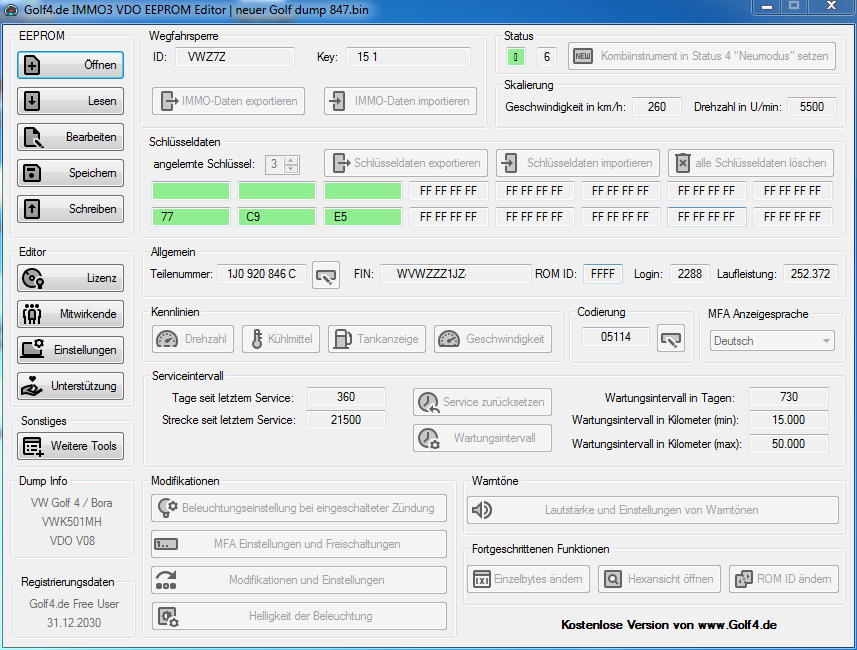This screenshot has width=857, height=650.
Task: Open the ROM ID ändern tool
Action: 783,578
